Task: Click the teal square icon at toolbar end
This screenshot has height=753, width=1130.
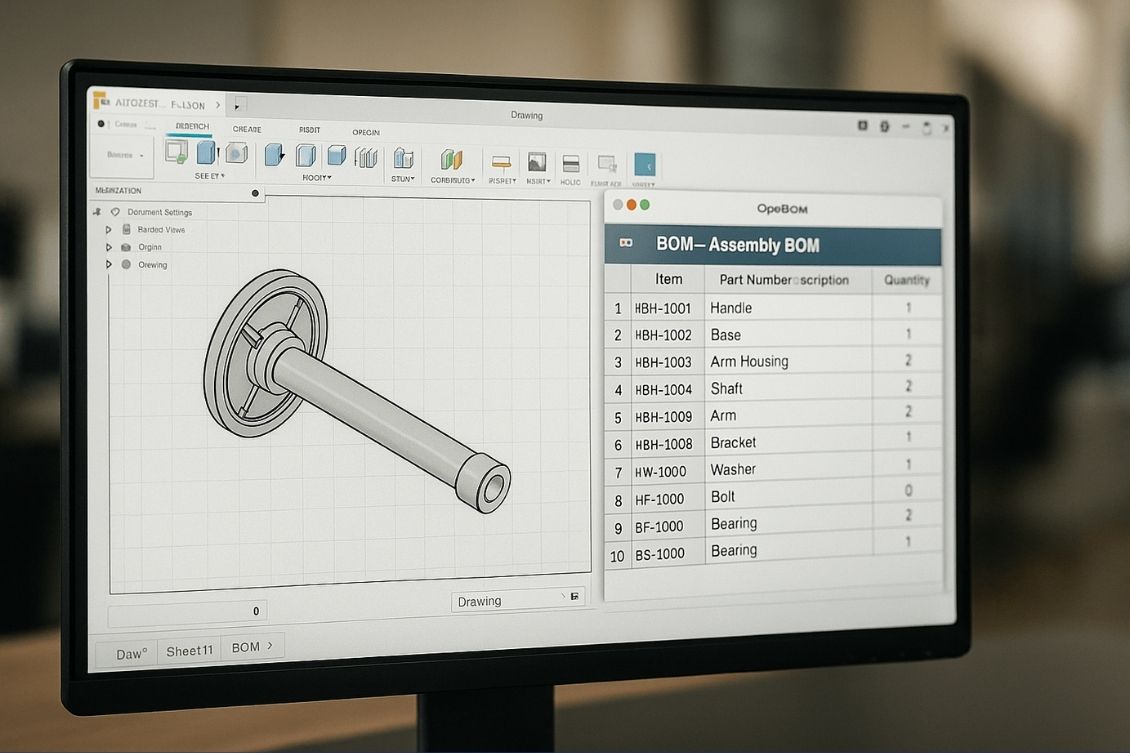Action: tap(644, 165)
